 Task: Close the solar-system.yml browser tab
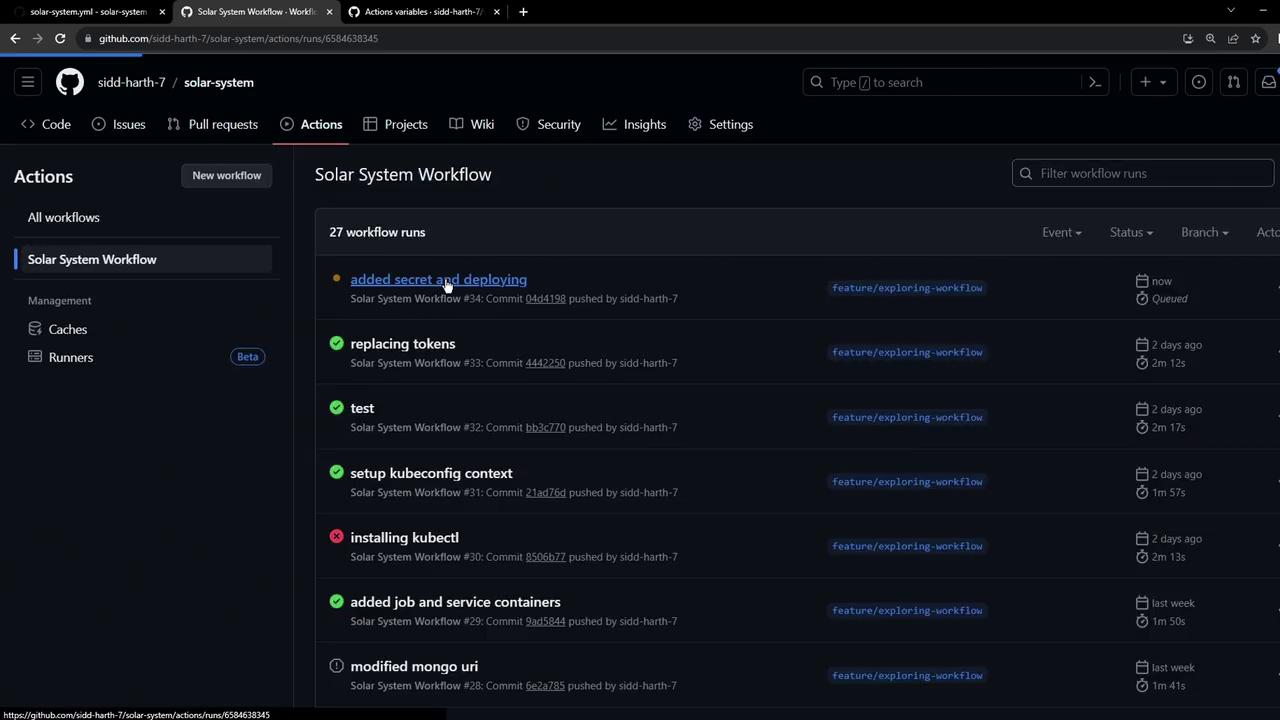162,12
